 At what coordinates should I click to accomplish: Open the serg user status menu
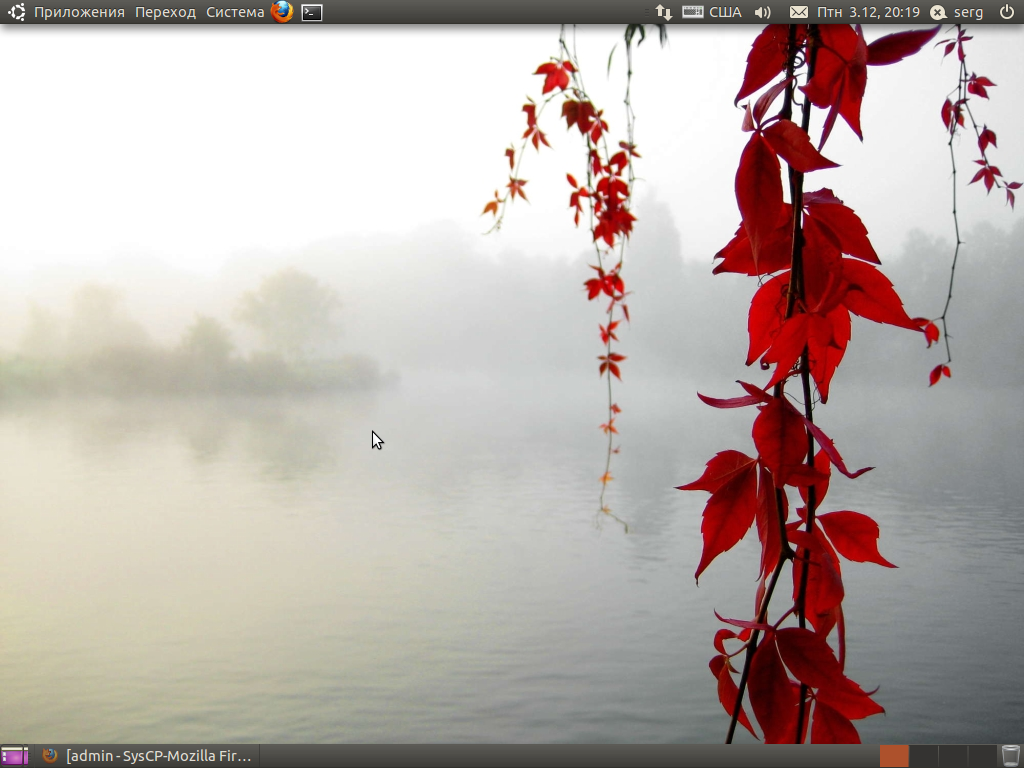tap(957, 12)
